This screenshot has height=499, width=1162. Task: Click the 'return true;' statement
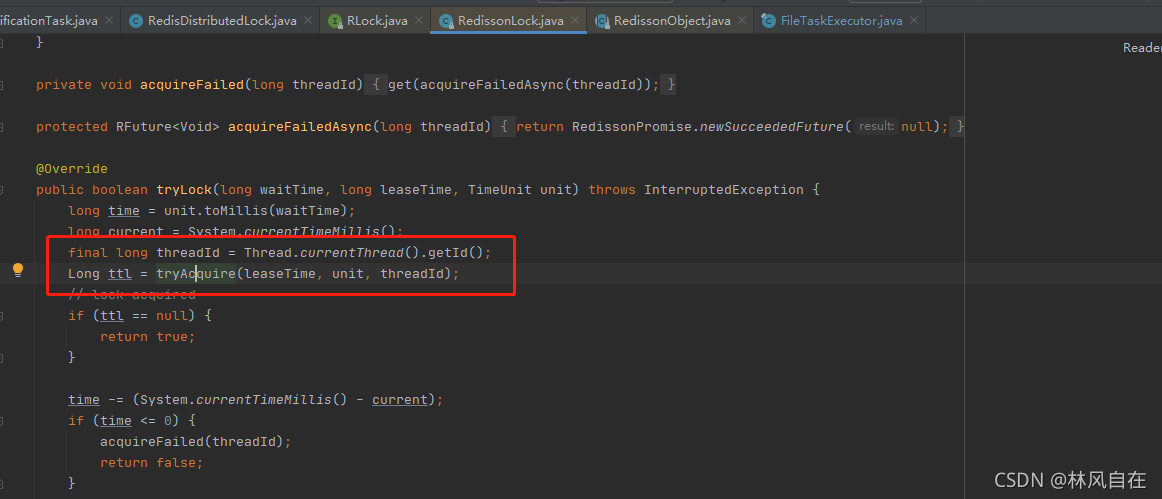(147, 337)
